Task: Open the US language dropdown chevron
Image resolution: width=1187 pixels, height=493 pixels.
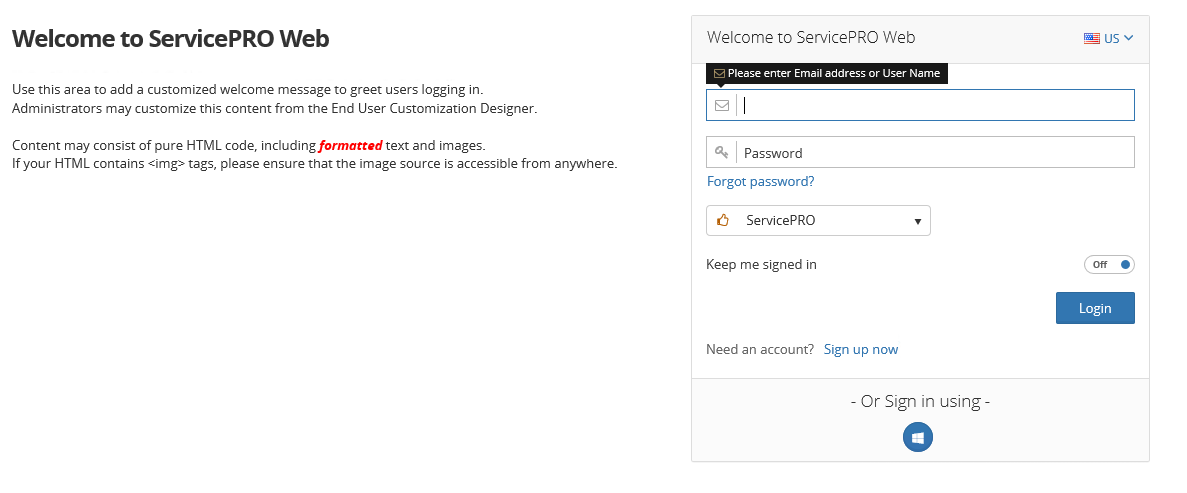Action: click(1129, 39)
